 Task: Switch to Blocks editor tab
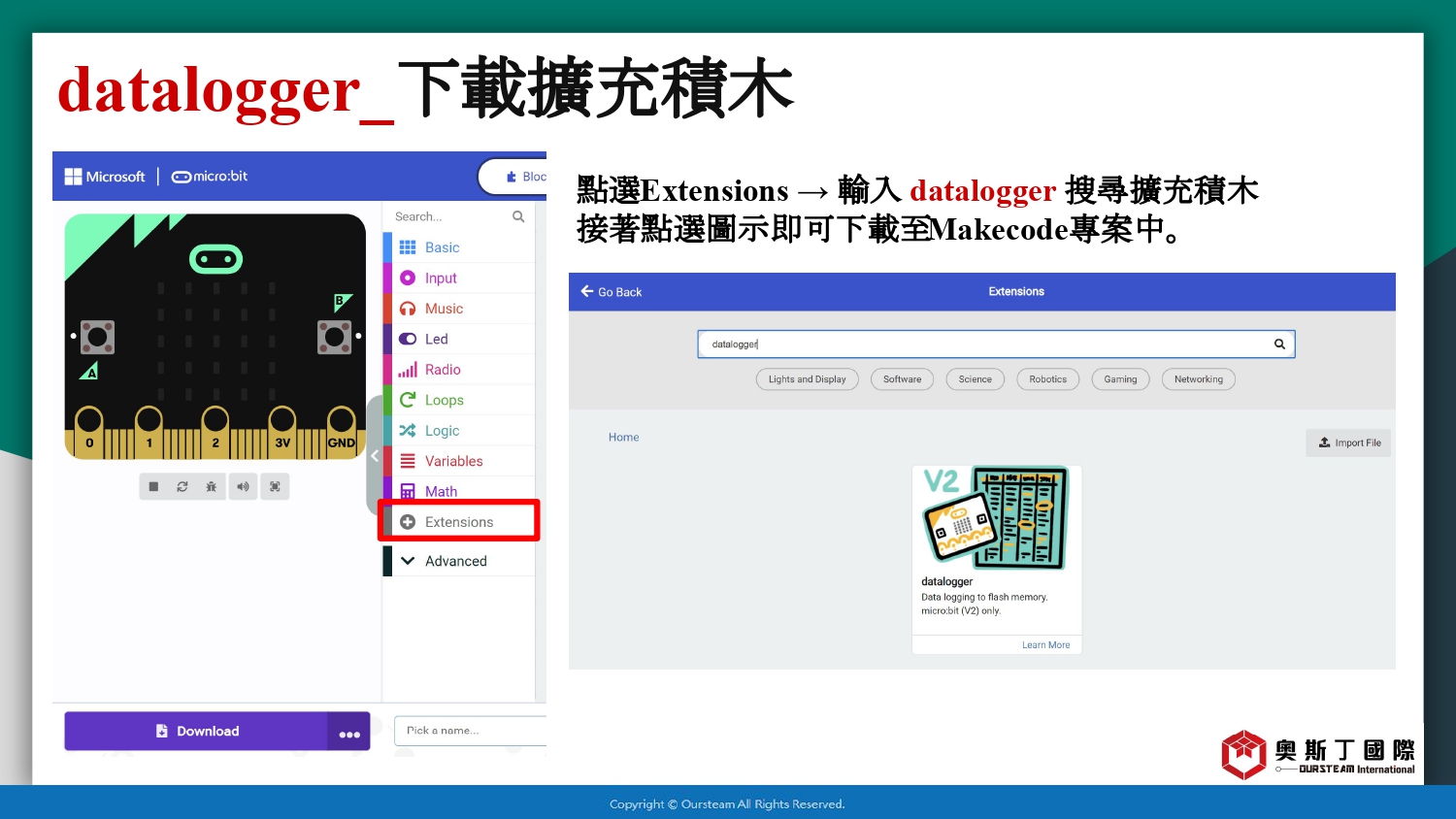tap(514, 177)
